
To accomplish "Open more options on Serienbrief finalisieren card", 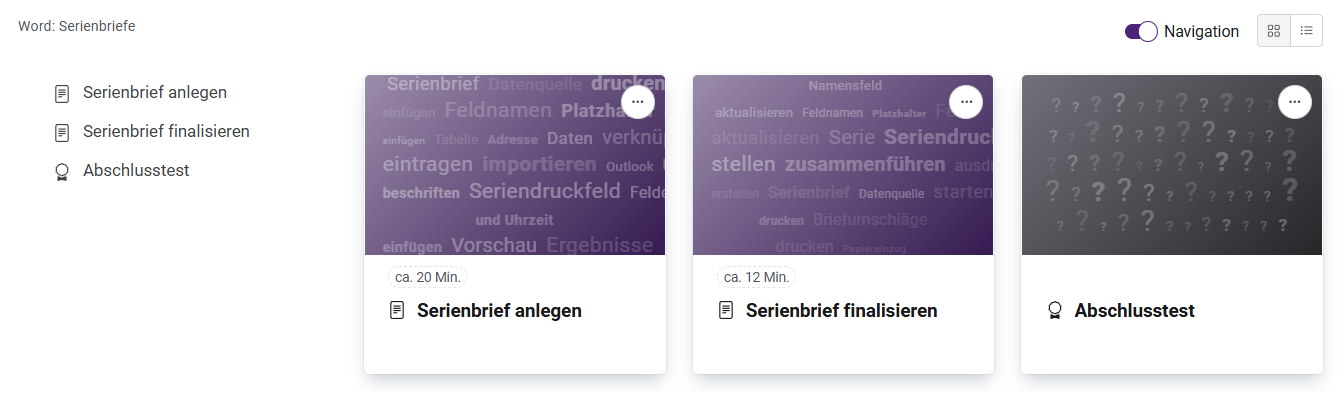I will click(x=966, y=102).
